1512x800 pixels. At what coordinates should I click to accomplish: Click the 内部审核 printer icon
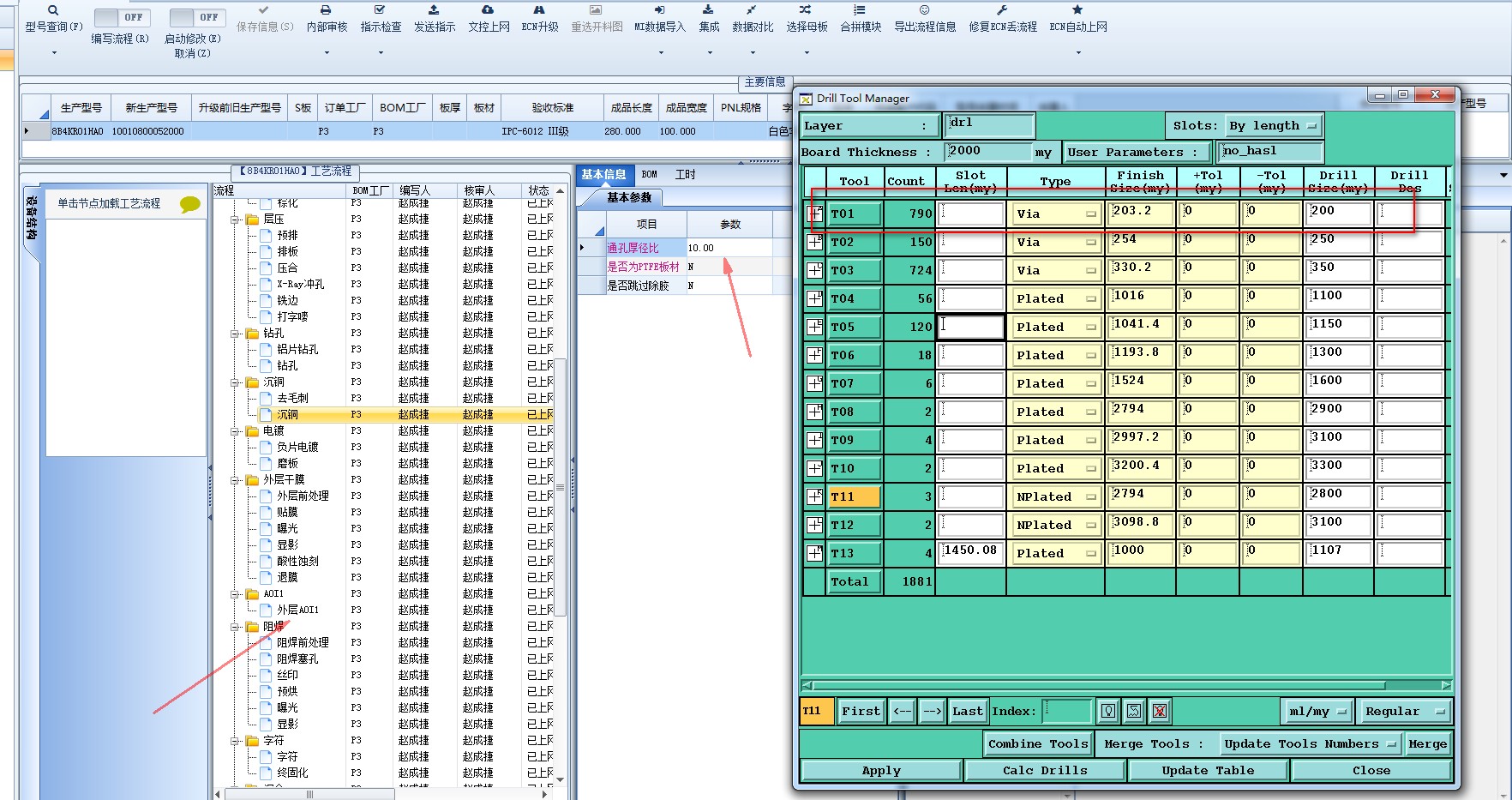pos(326,10)
